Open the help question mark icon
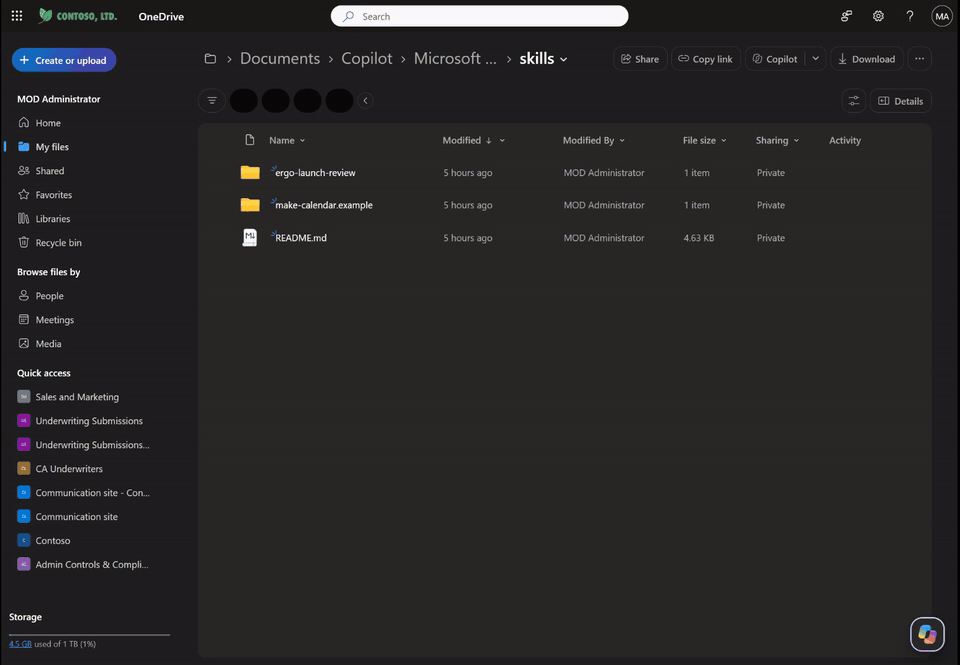This screenshot has height=665, width=960. 910,16
